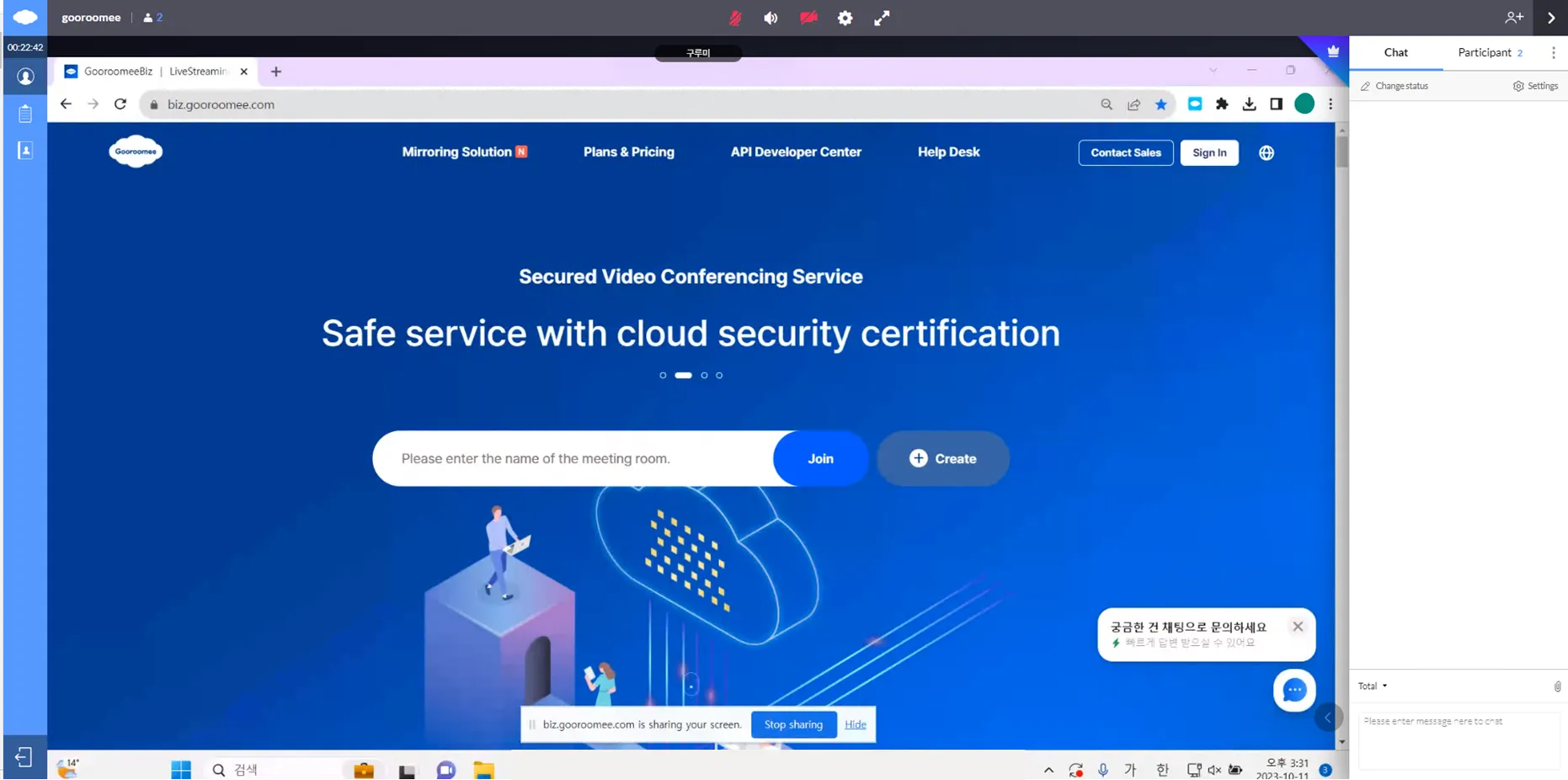Click the Contact Sales button
1568x780 pixels.
click(x=1126, y=152)
